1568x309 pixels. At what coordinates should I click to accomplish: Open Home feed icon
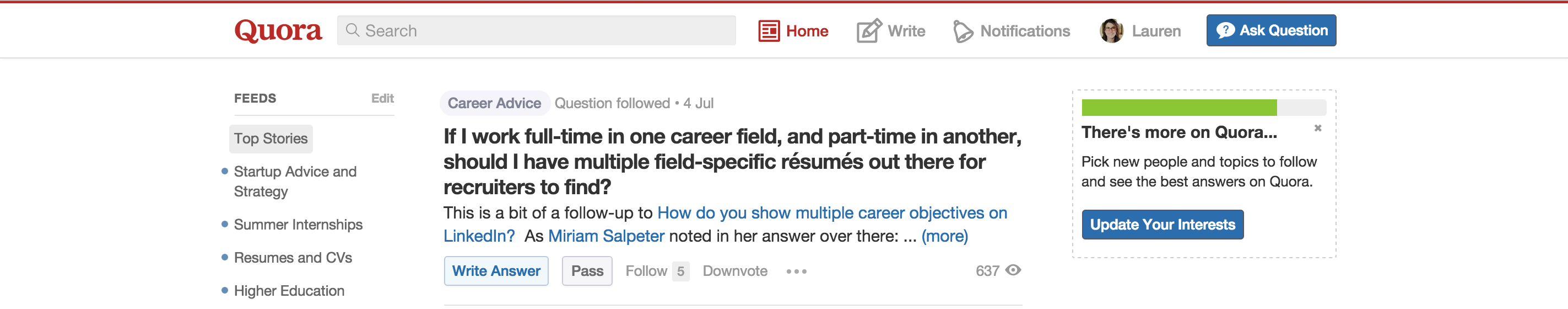click(x=769, y=31)
